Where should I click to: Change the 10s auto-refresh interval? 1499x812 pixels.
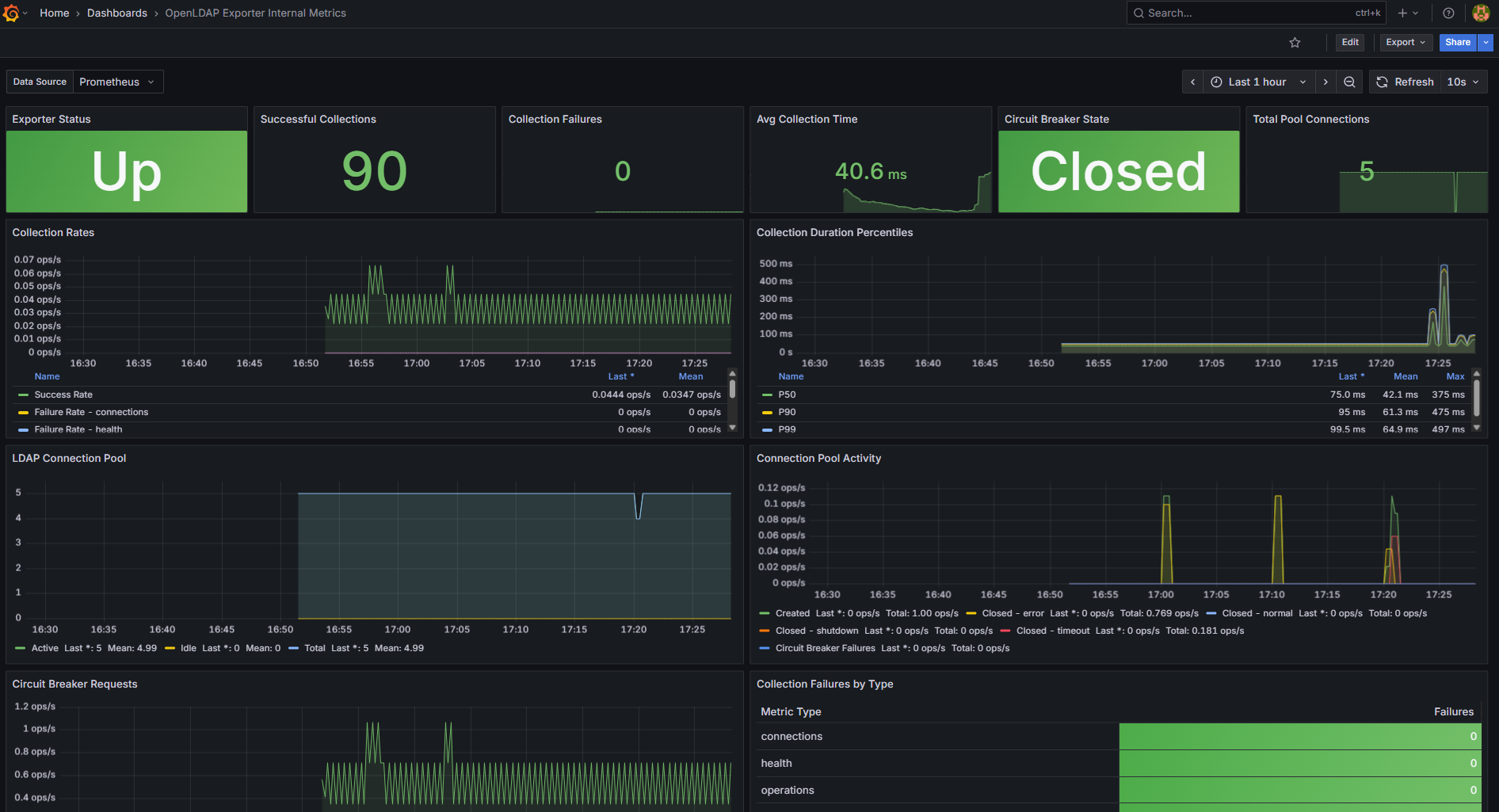tap(1463, 82)
